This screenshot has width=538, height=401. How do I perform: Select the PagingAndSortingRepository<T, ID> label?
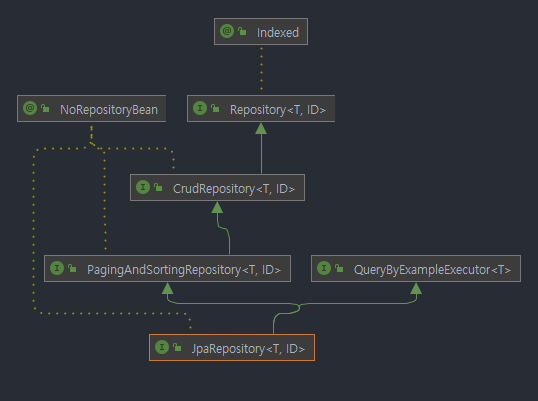184,270
